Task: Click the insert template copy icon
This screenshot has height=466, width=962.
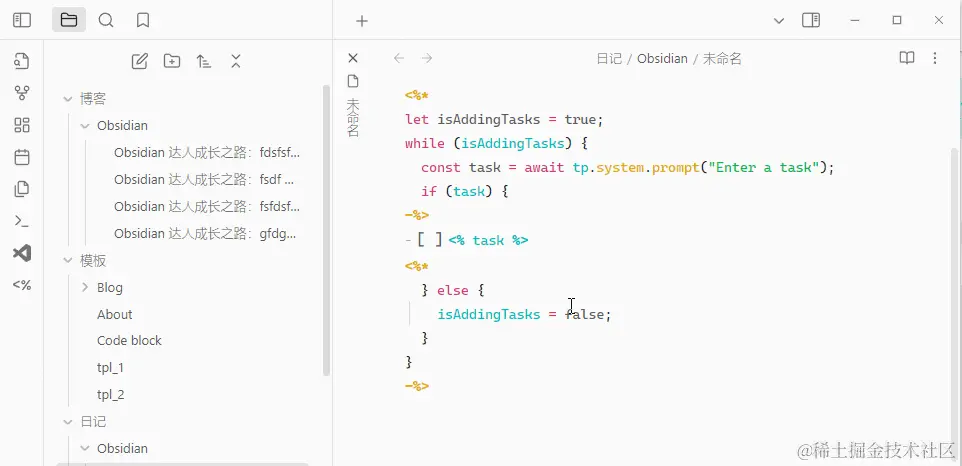Action: [22, 189]
